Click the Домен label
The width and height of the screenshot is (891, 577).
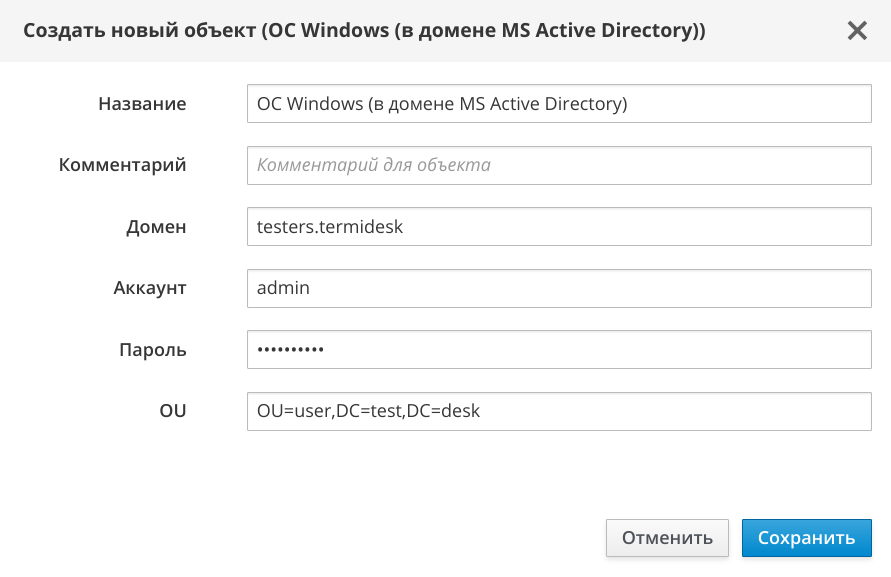(x=156, y=227)
